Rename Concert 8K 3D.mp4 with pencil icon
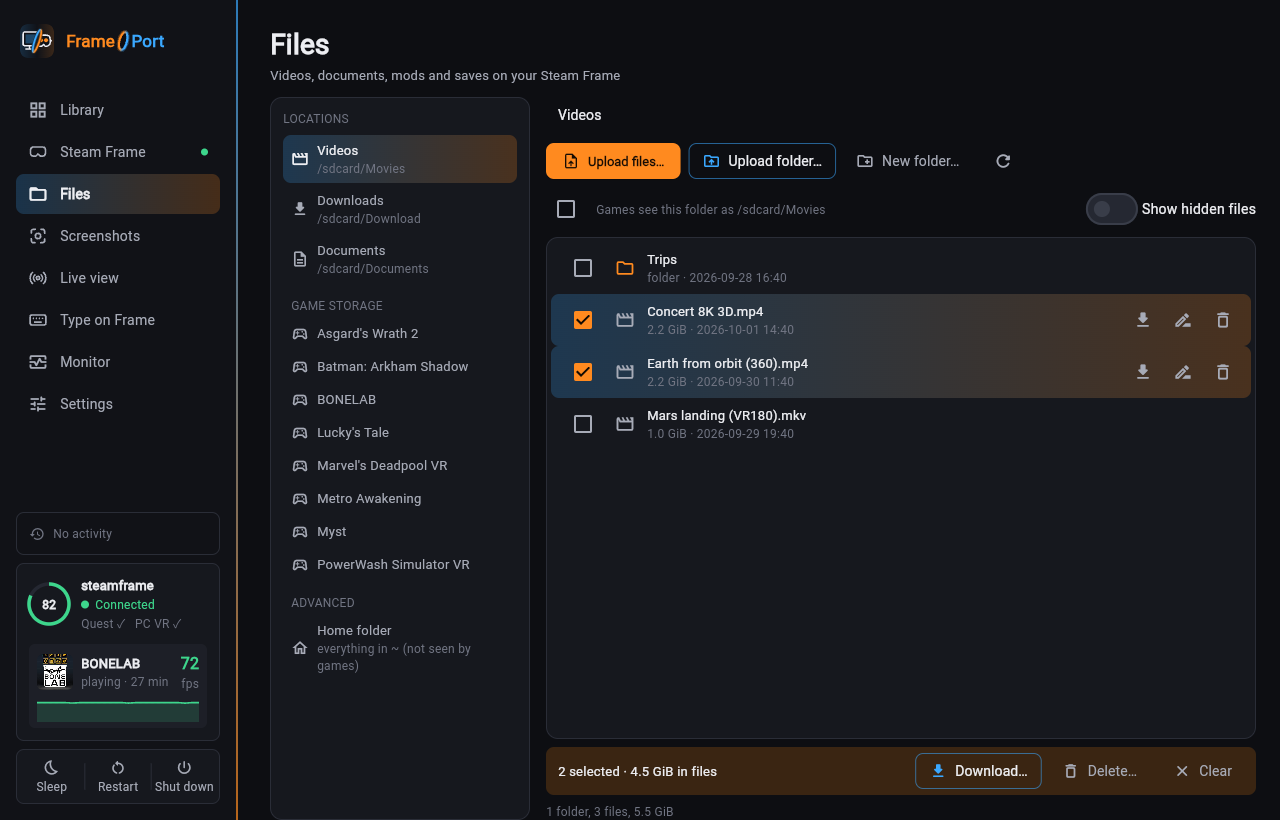 tap(1183, 320)
